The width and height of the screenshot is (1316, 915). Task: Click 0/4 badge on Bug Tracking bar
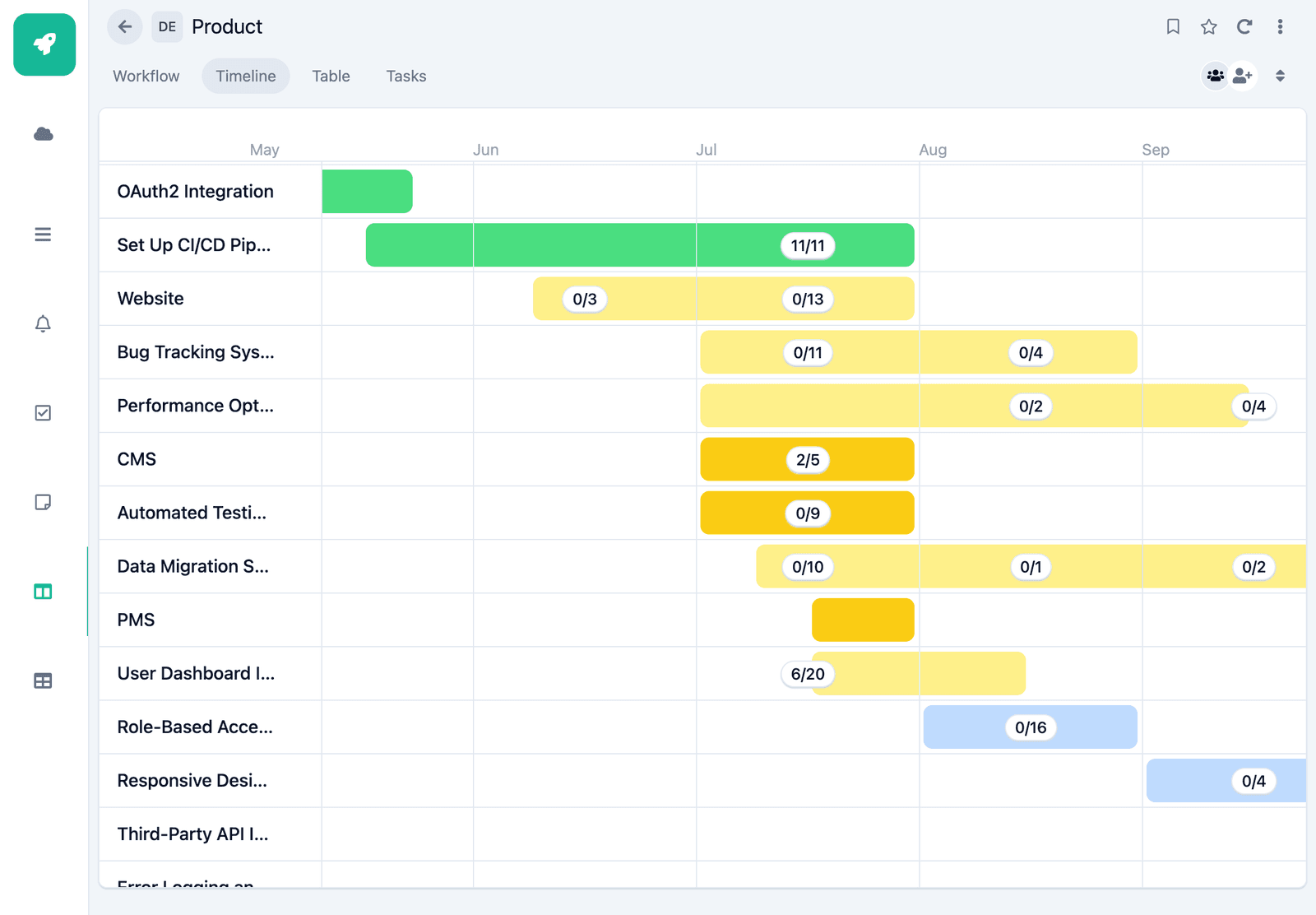click(1031, 352)
